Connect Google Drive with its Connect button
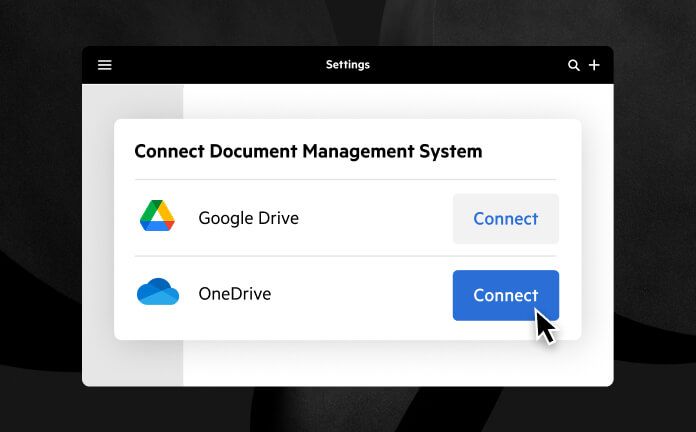Image resolution: width=696 pixels, height=432 pixels. click(506, 218)
